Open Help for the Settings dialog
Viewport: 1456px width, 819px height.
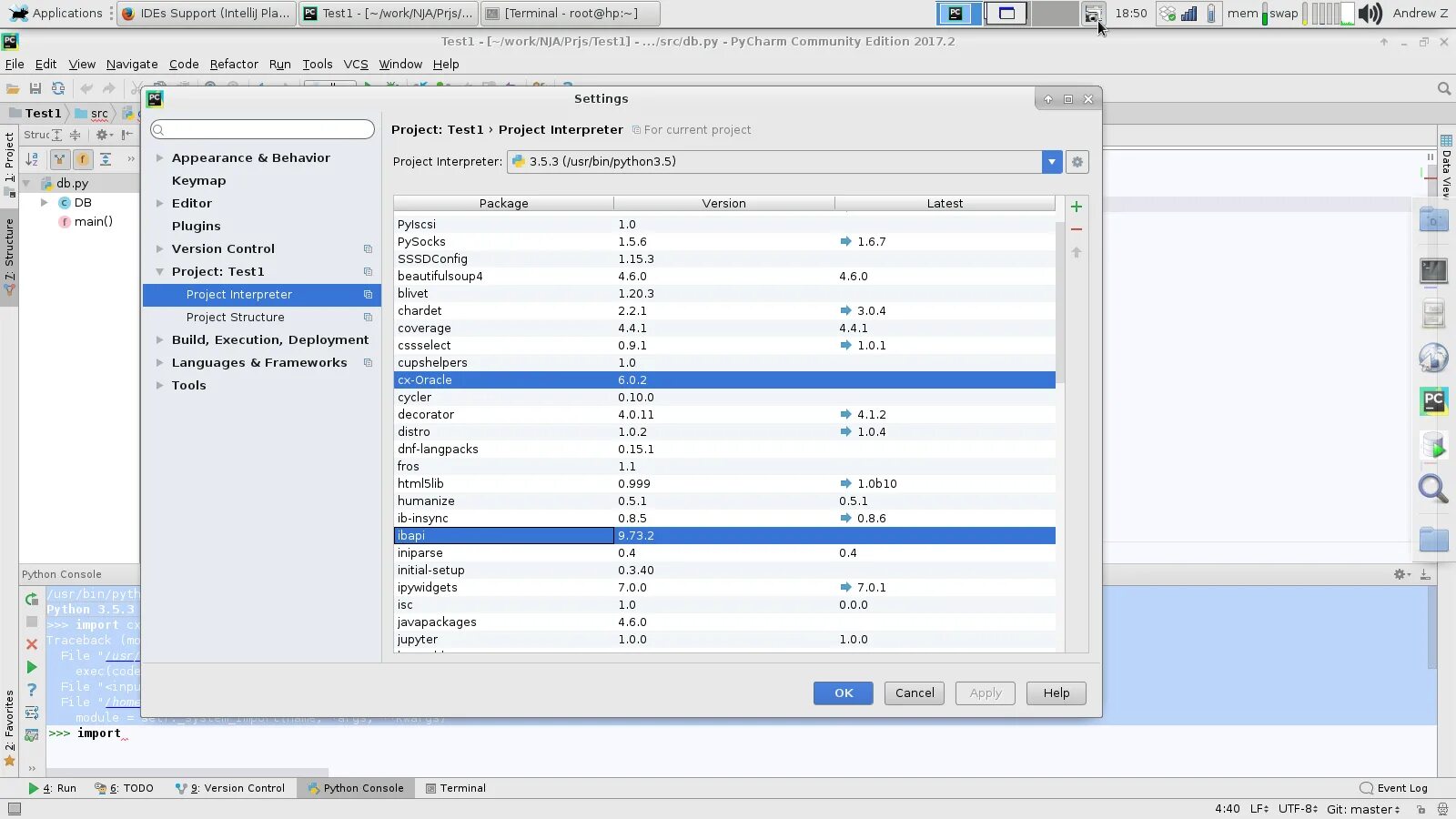point(1057,693)
